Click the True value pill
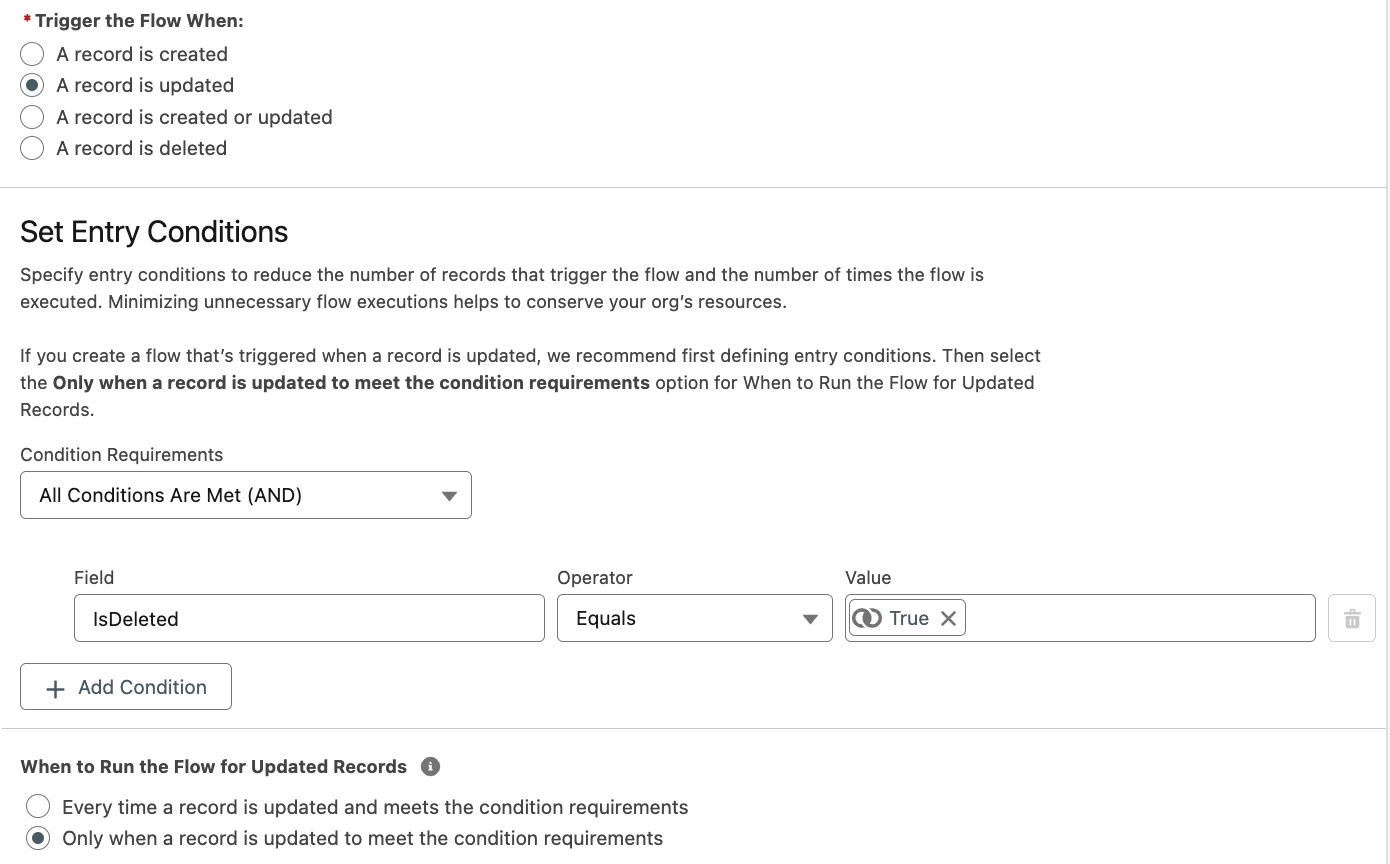The image size is (1390, 864). click(905, 618)
